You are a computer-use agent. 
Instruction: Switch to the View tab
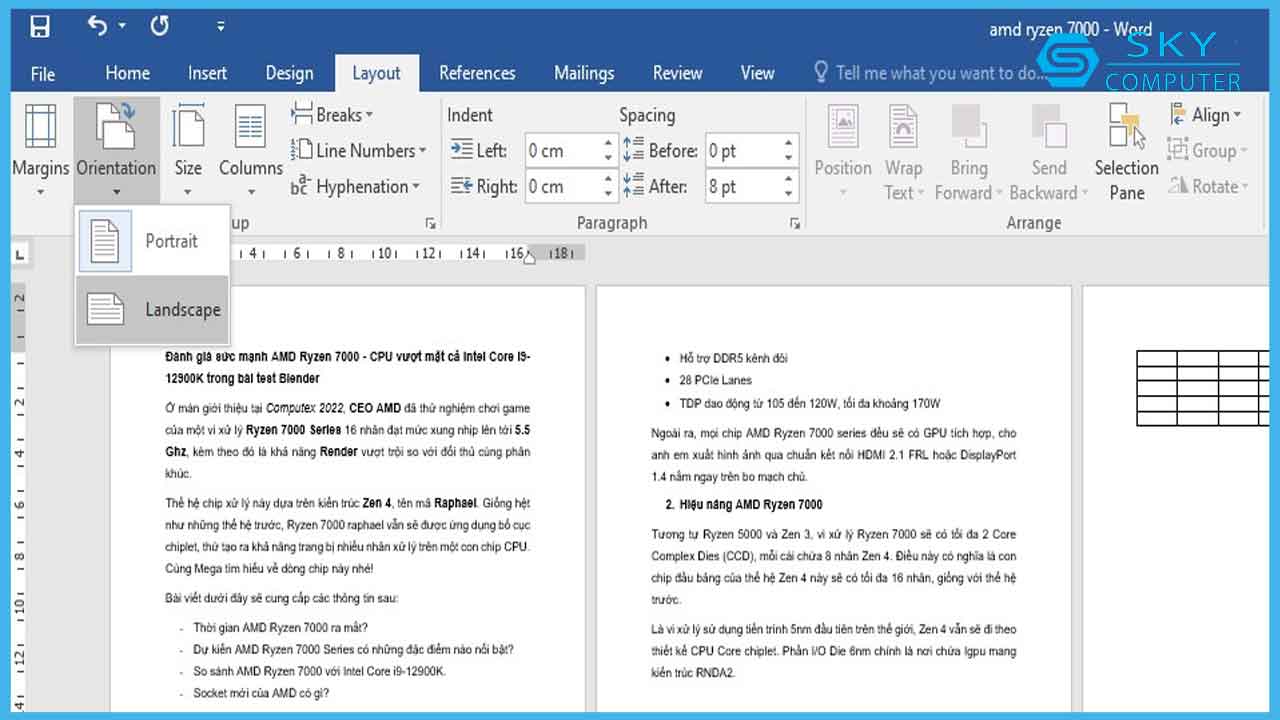[x=757, y=73]
